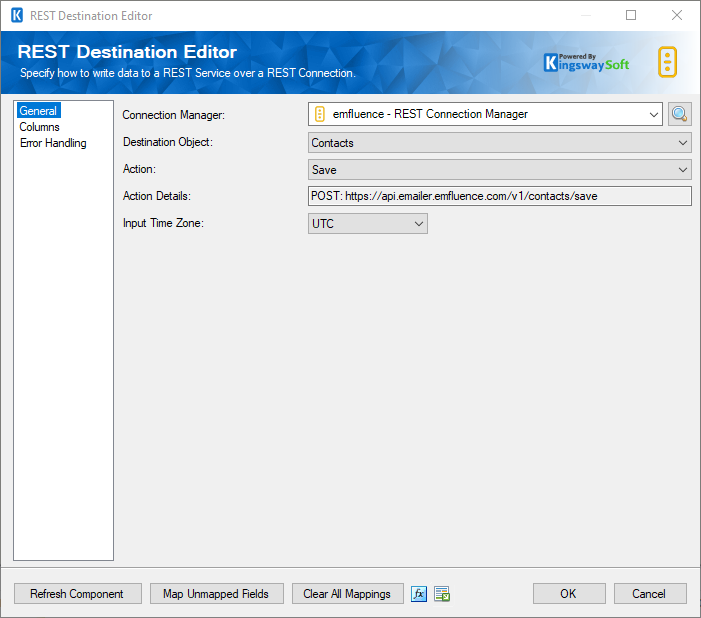Click the Input Time Zone label
Image resolution: width=701 pixels, height=618 pixels.
(163, 223)
